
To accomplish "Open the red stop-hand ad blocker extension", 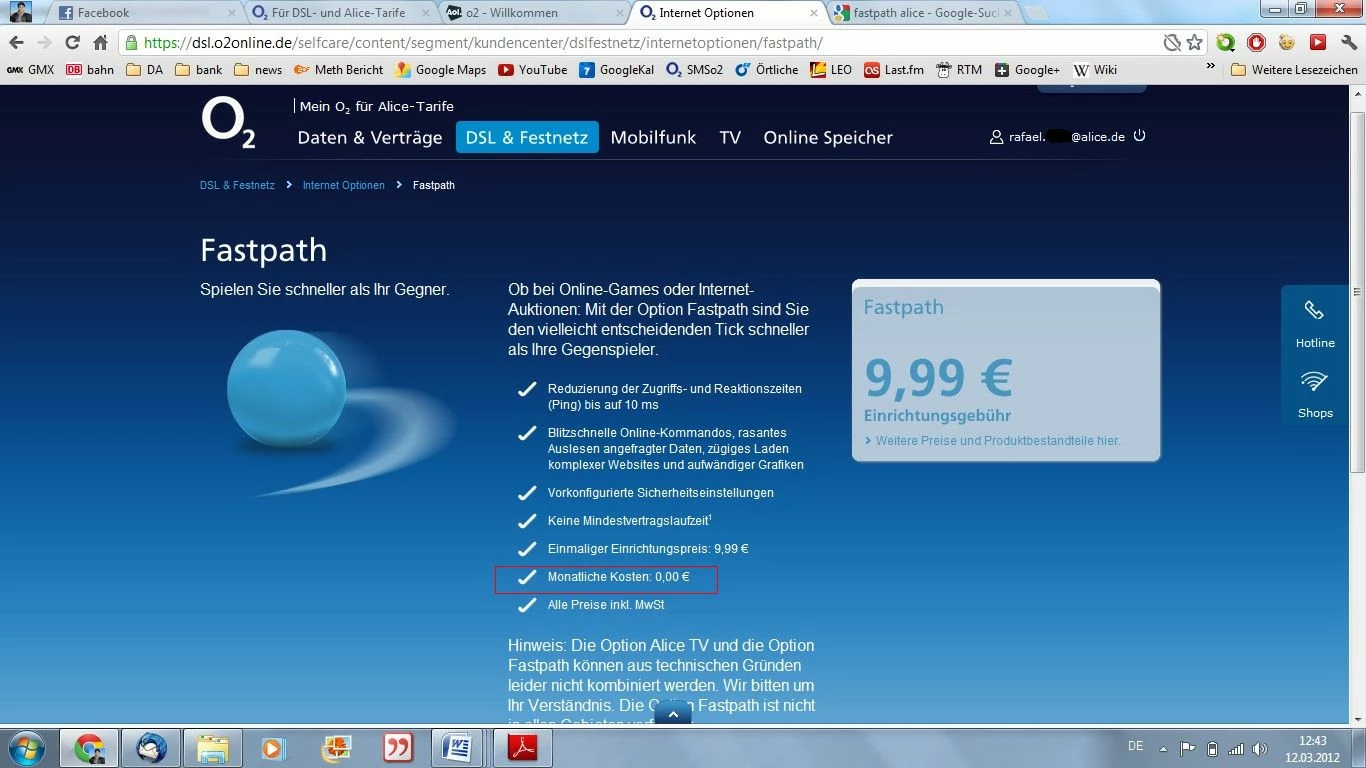I will click(x=1256, y=43).
